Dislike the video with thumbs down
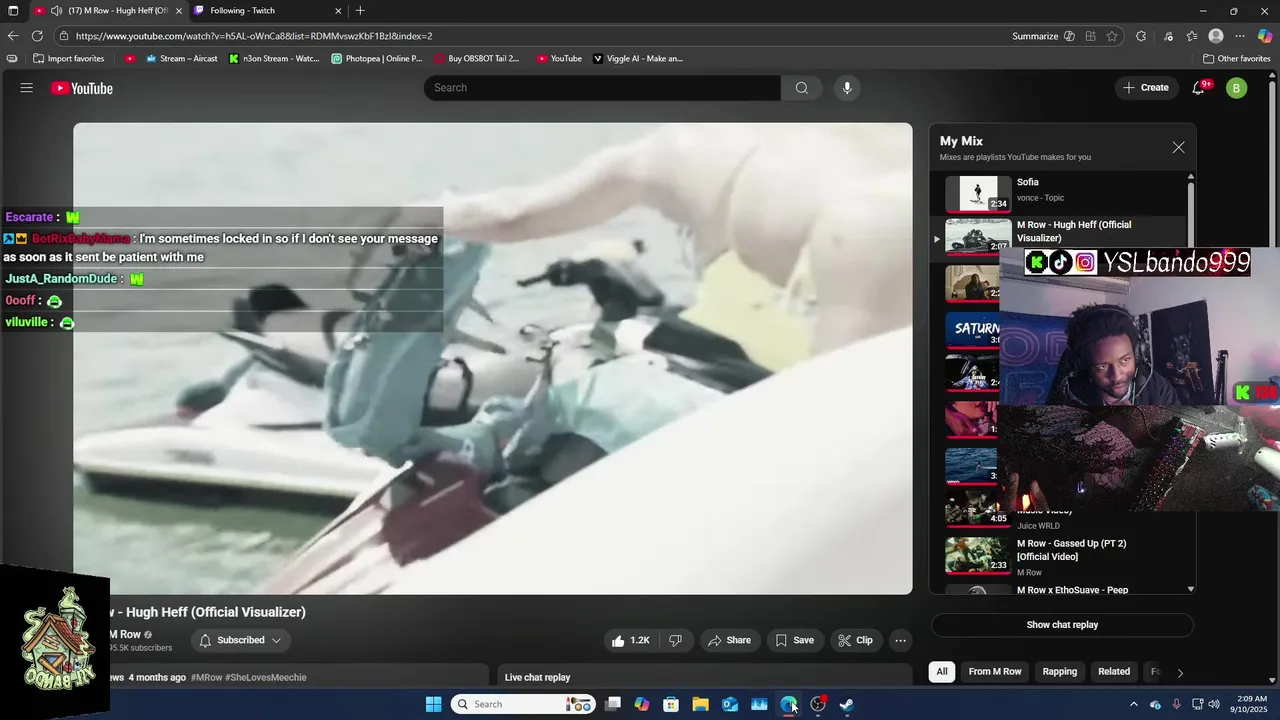This screenshot has width=1280, height=720. (x=676, y=640)
